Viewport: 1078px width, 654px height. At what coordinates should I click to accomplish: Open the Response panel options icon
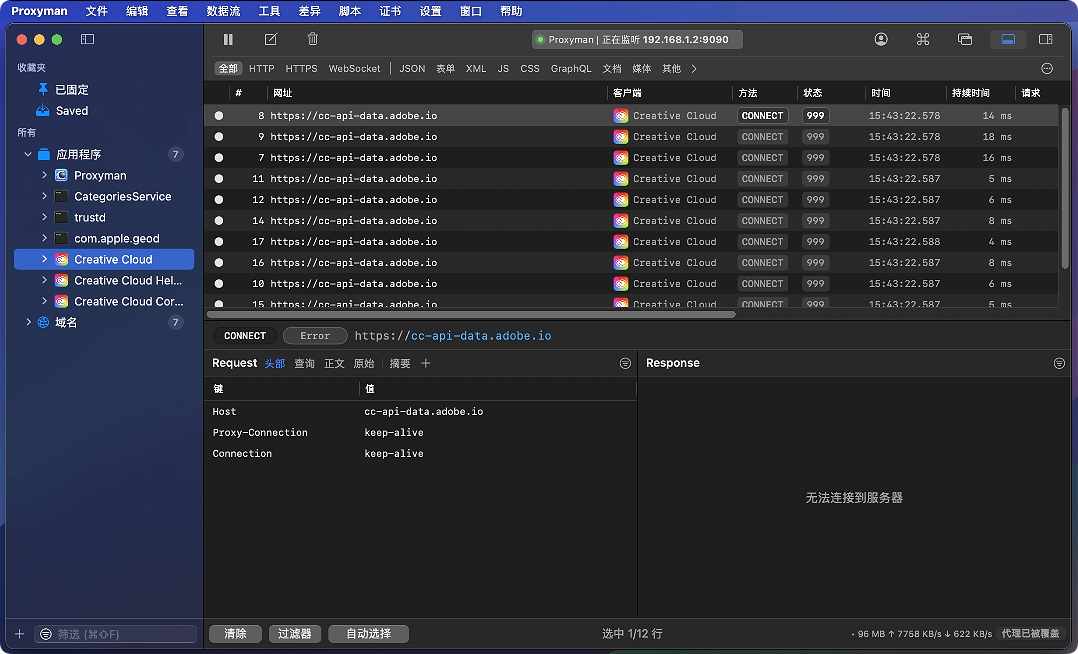pyautogui.click(x=1059, y=363)
